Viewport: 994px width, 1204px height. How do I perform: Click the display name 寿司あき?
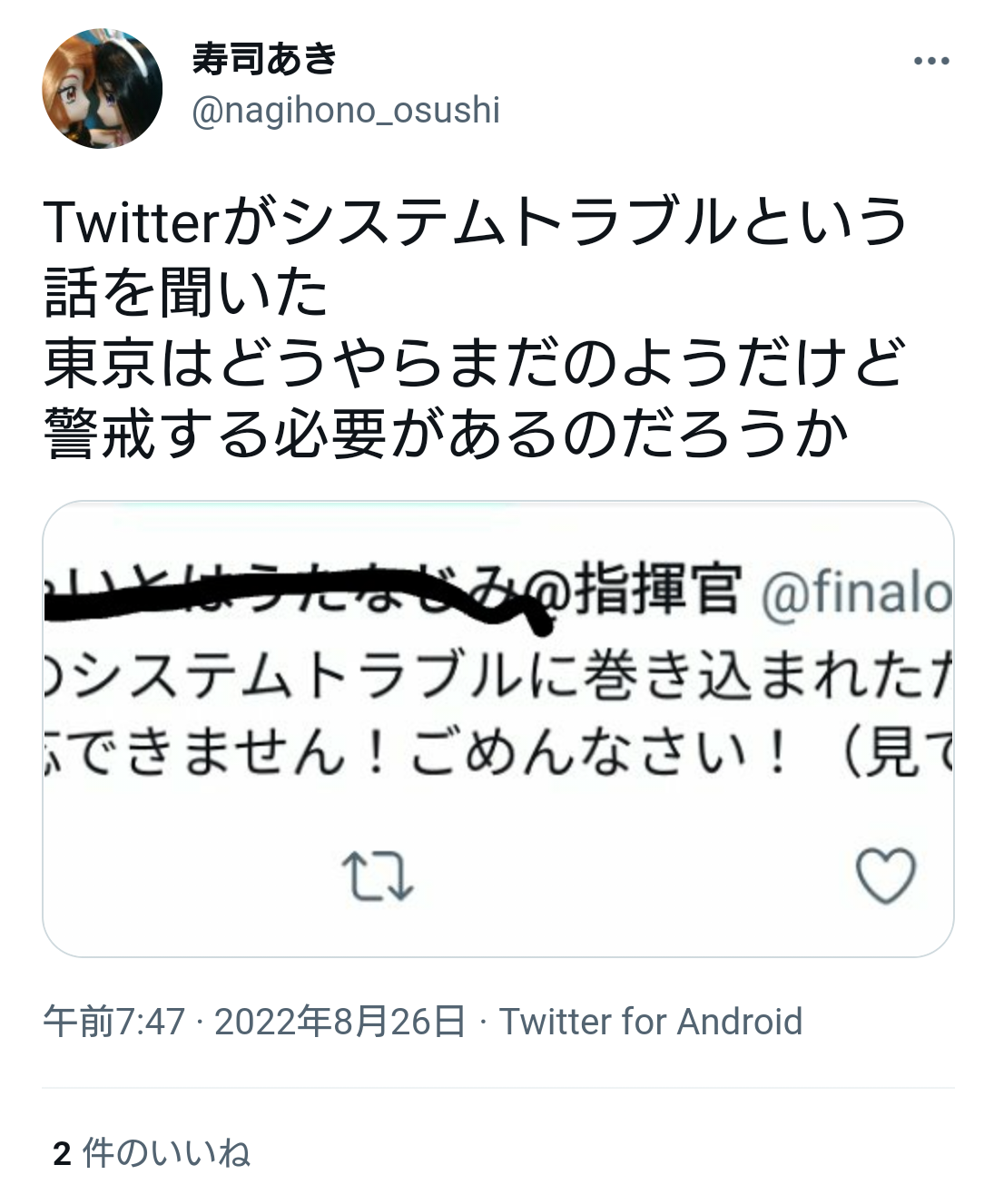pyautogui.click(x=264, y=60)
